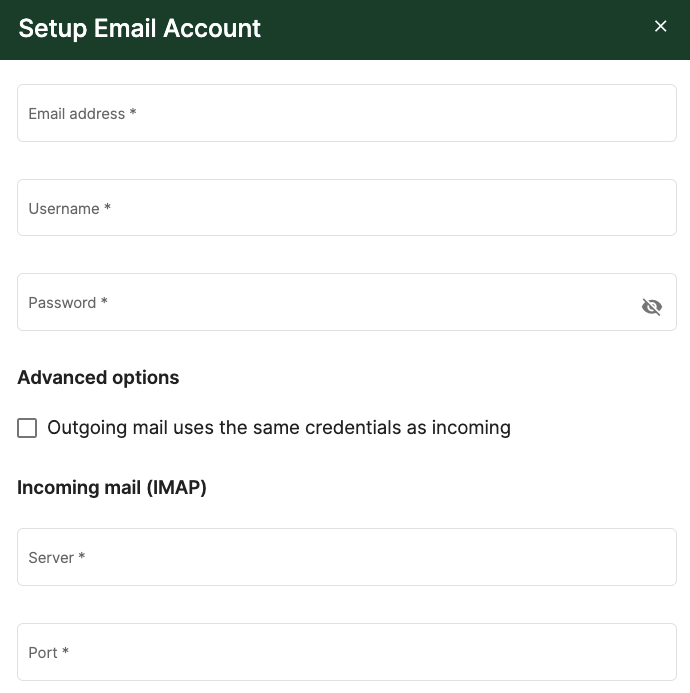Click the "Password *" placeholder label
The width and height of the screenshot is (690, 693).
click(68, 303)
